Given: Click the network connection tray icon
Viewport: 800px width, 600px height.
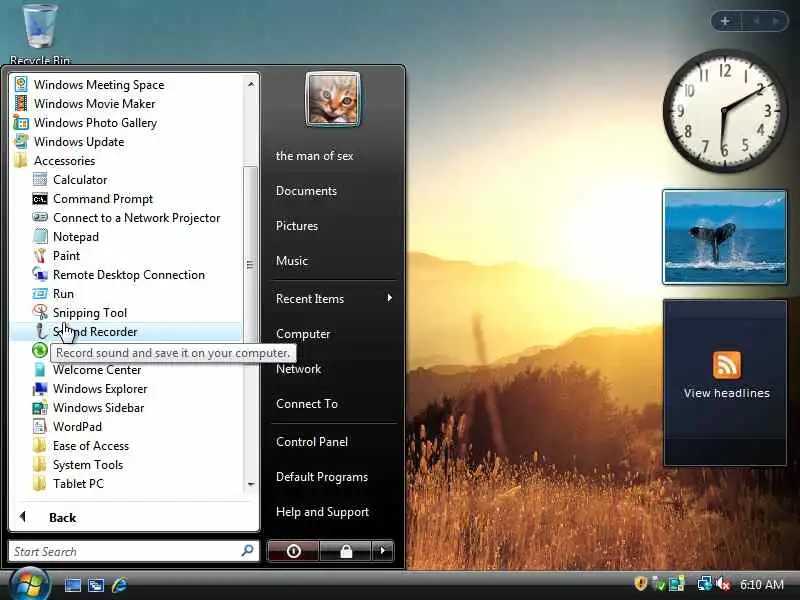Looking at the screenshot, I should 705,584.
